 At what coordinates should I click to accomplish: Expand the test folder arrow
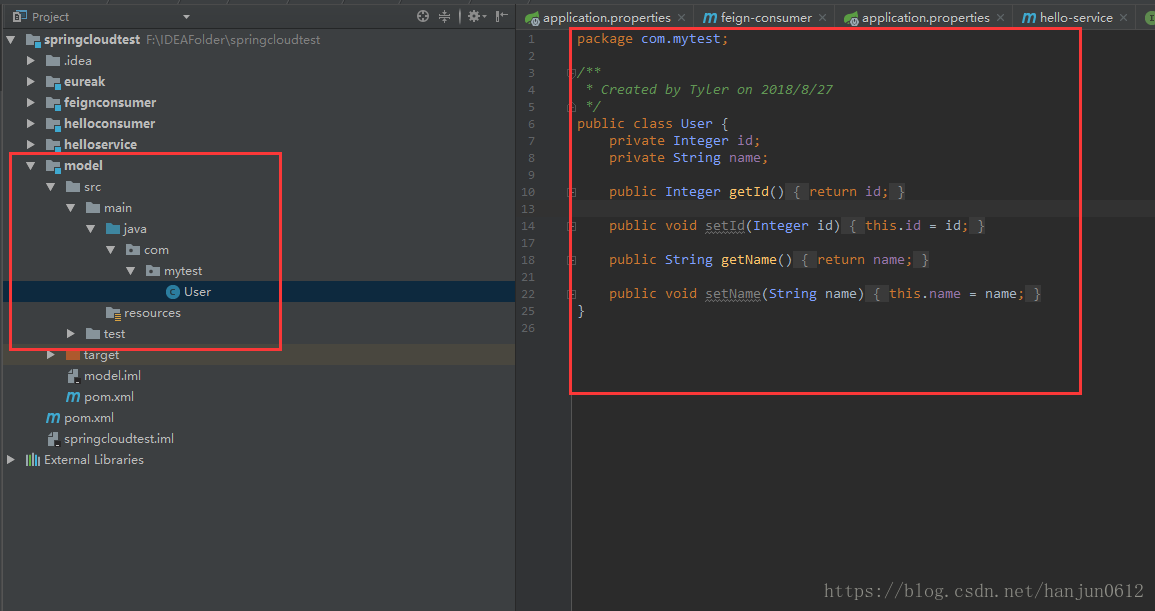(x=71, y=334)
